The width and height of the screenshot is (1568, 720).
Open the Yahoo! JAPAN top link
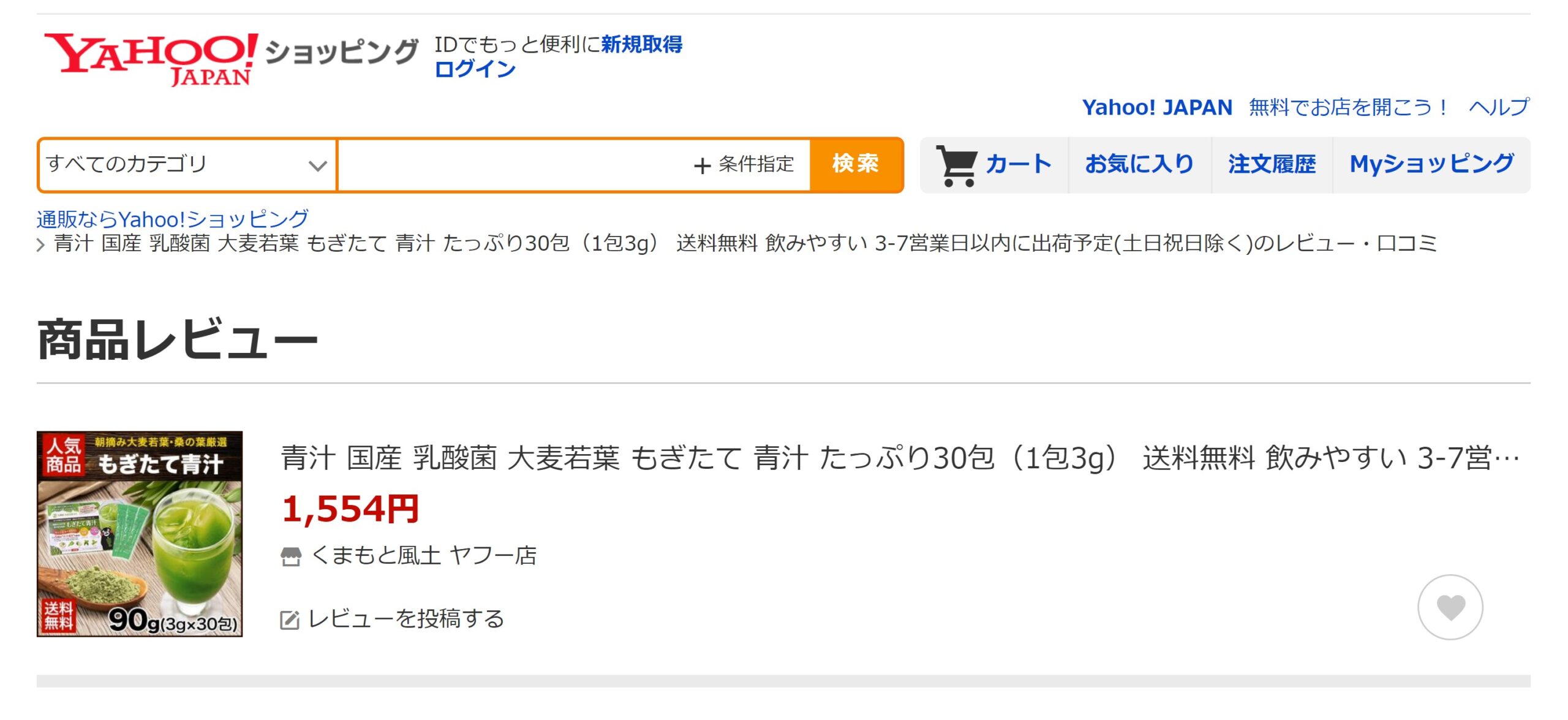tap(1157, 108)
